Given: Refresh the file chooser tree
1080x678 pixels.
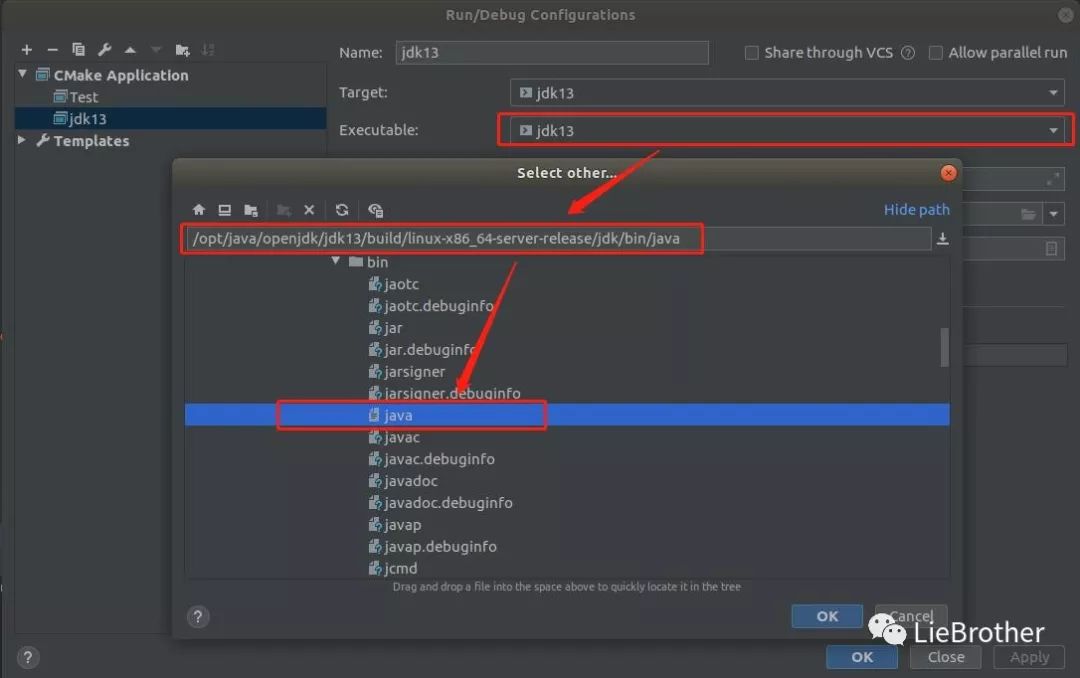Looking at the screenshot, I should (x=342, y=209).
